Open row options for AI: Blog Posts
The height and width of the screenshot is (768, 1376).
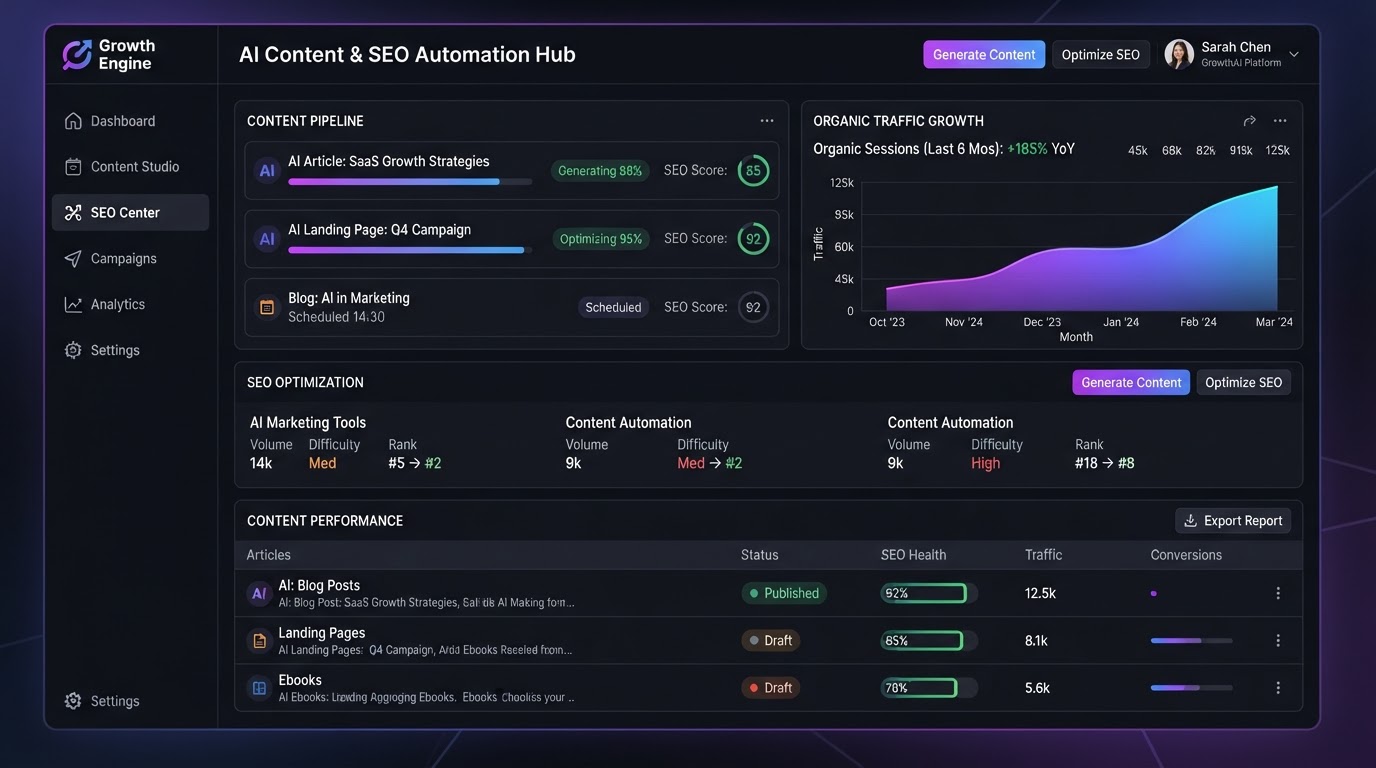[1278, 593]
